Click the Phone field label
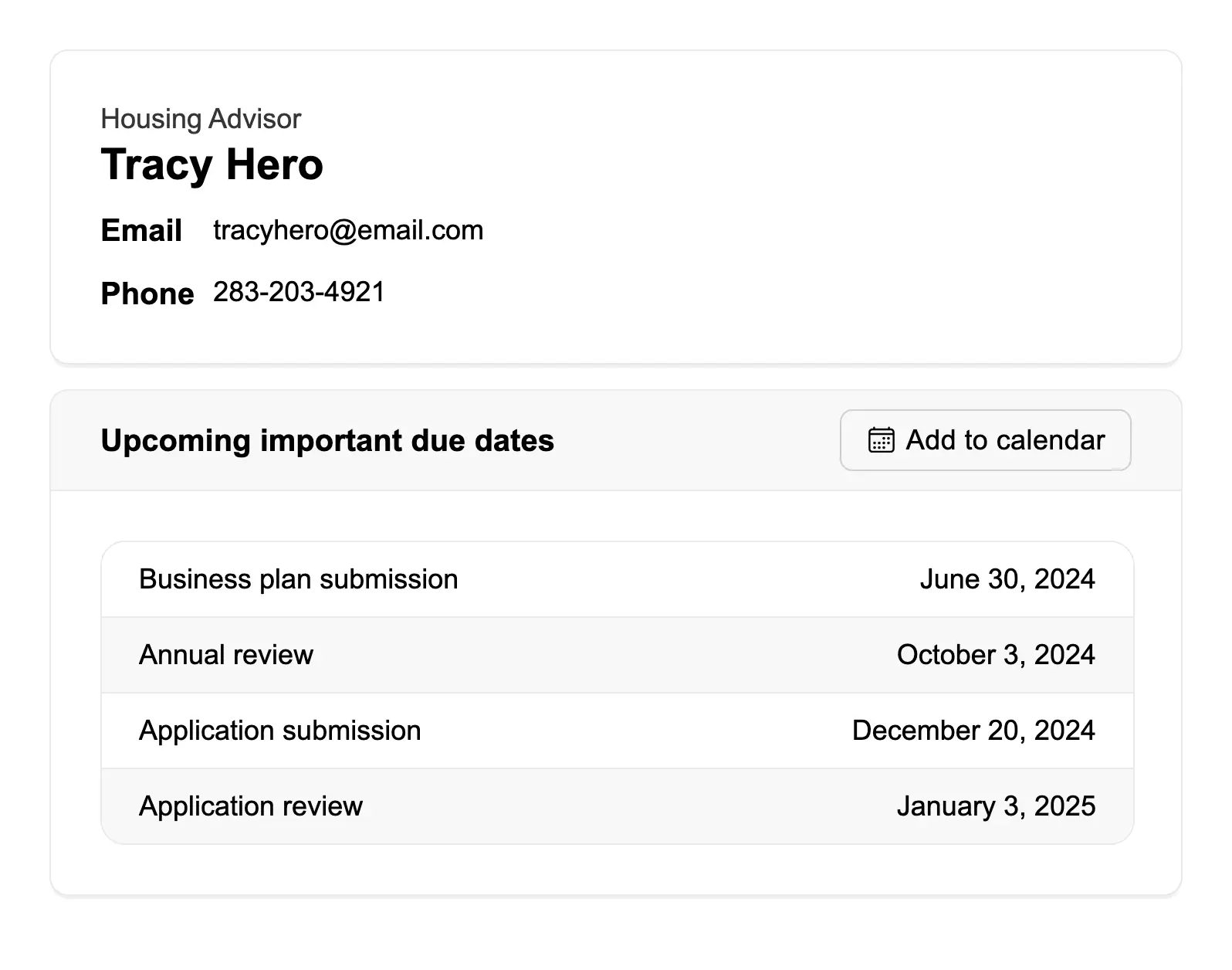The image size is (1232, 970). pyautogui.click(x=147, y=293)
